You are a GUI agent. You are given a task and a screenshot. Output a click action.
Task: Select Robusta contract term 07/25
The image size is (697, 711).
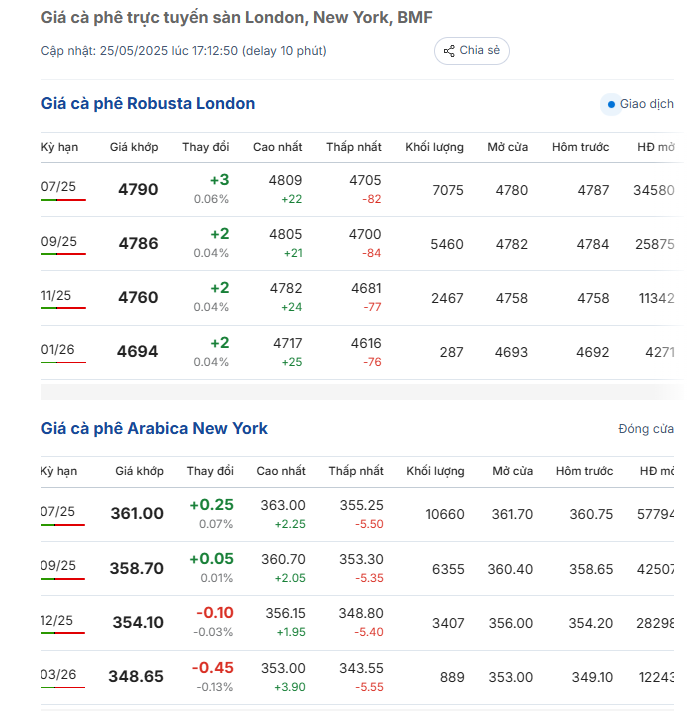[58, 186]
